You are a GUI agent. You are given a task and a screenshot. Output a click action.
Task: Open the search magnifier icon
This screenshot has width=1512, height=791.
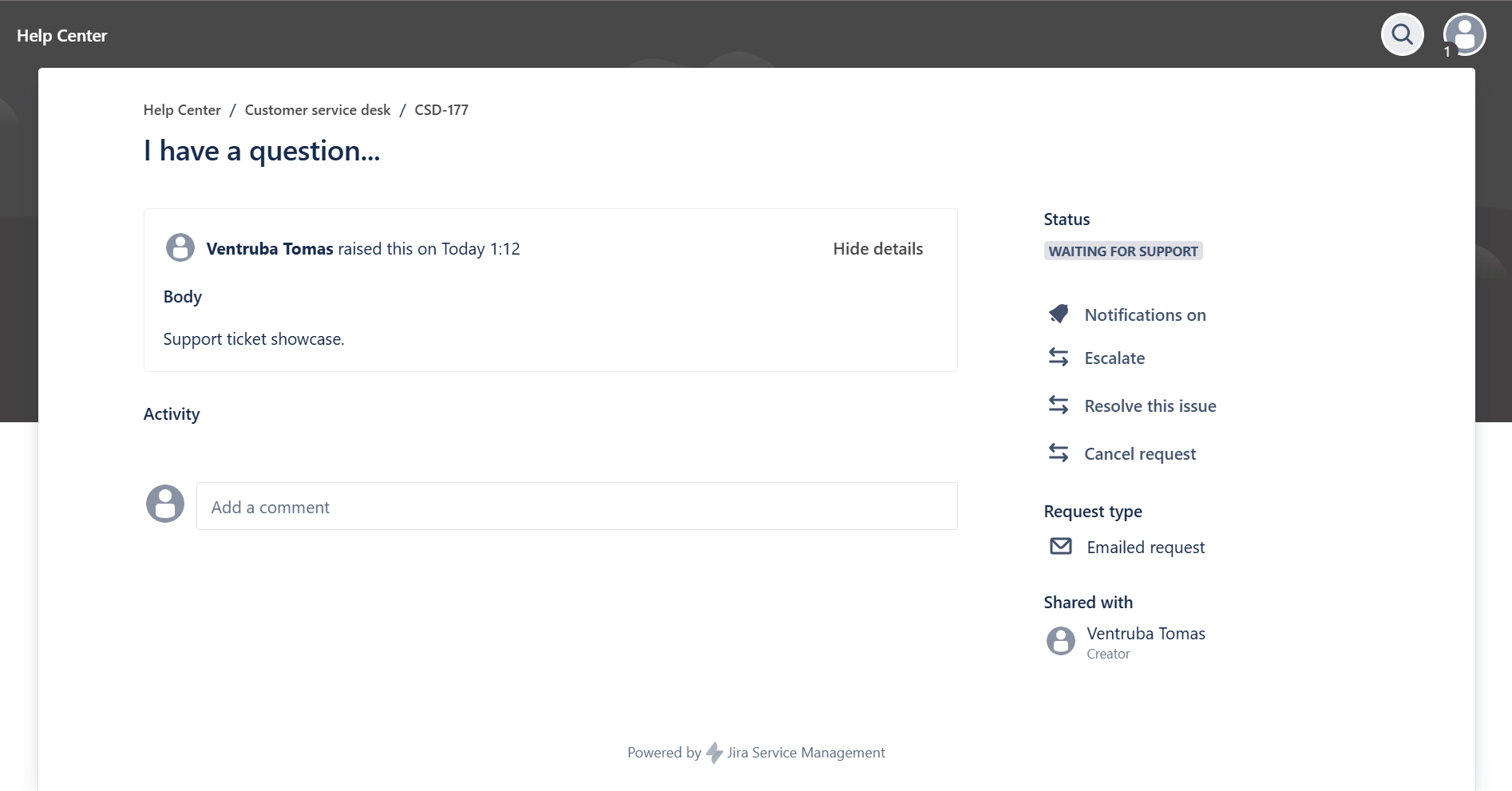pos(1402,34)
